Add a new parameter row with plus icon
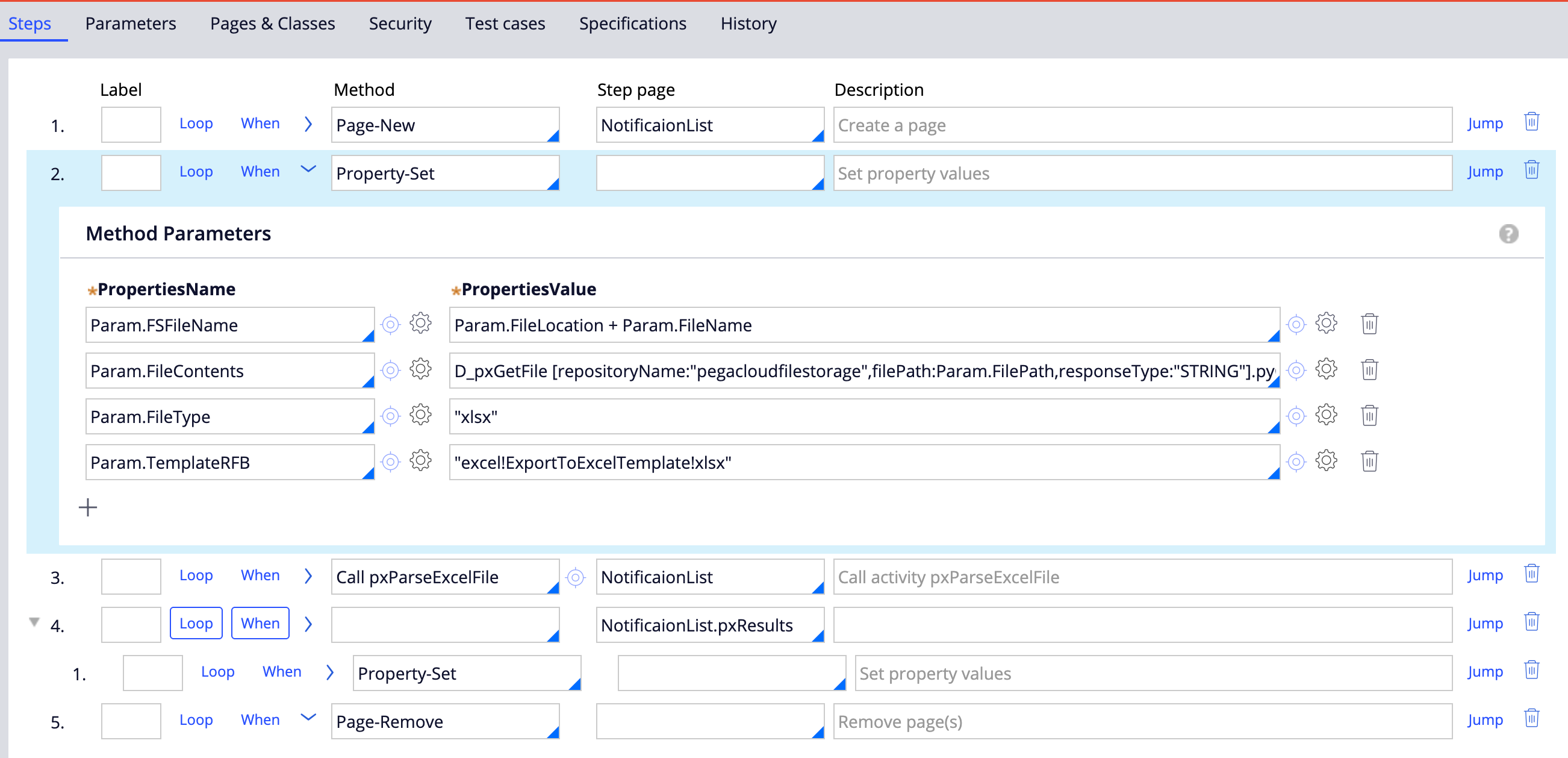The width and height of the screenshot is (1568, 758). coord(88,507)
